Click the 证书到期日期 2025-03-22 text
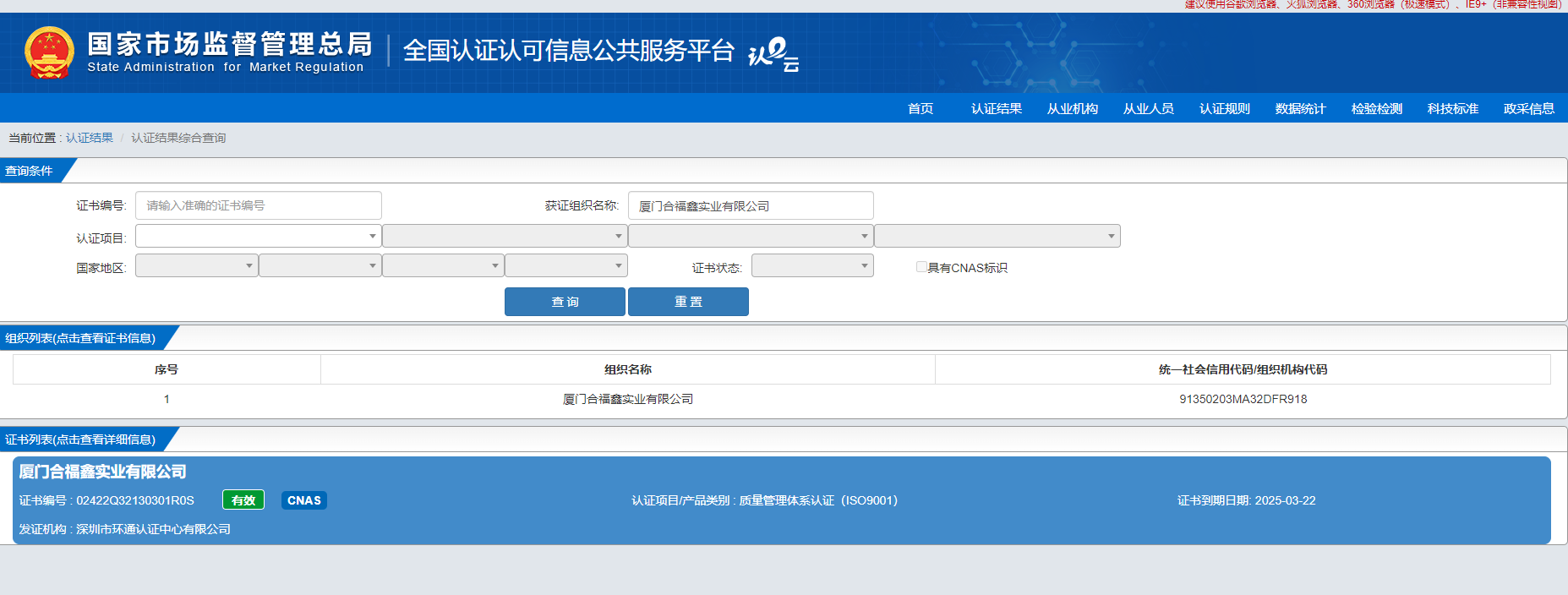The image size is (1568, 595). click(x=1247, y=500)
